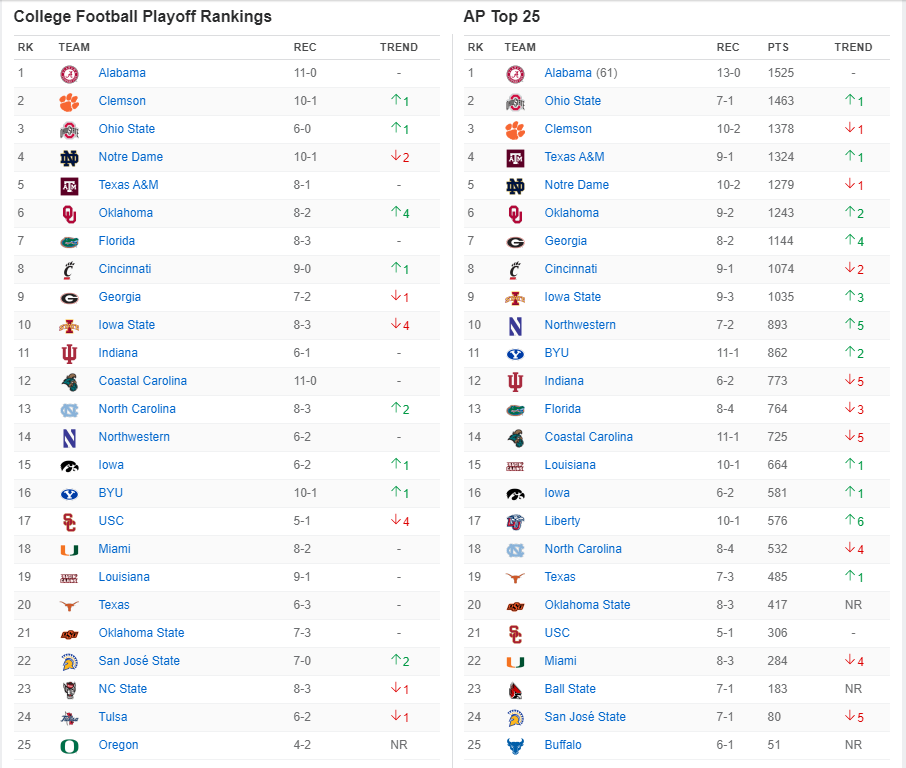Follow the Ball State team link
This screenshot has width=906, height=768.
[570, 689]
